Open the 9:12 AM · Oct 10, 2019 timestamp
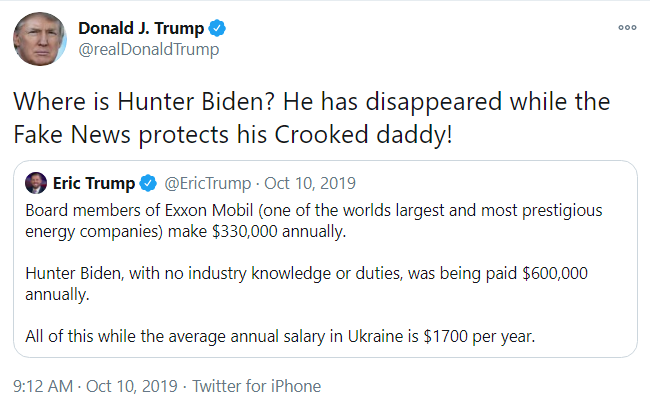 [x=95, y=386]
